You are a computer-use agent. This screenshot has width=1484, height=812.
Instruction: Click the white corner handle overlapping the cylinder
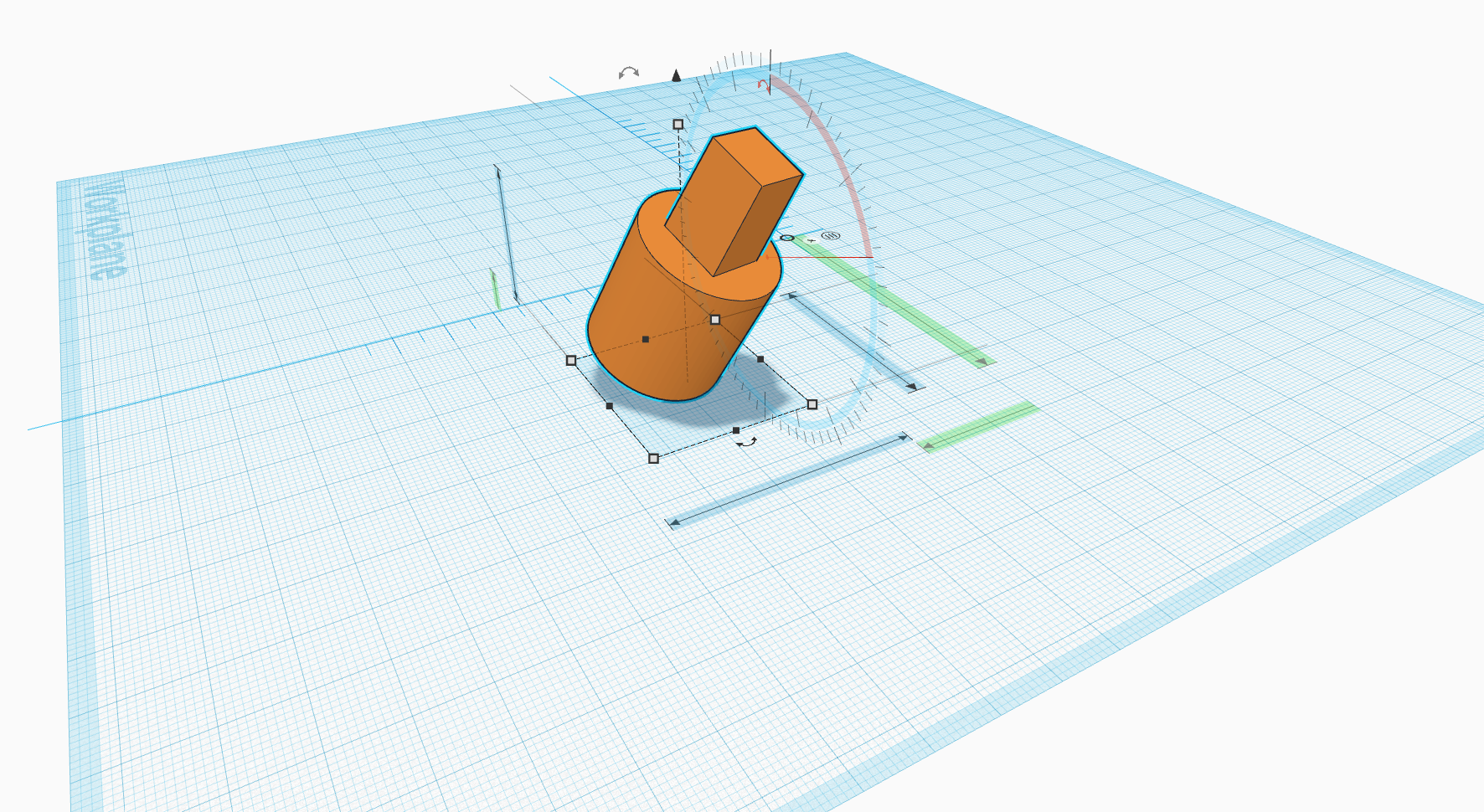(715, 320)
